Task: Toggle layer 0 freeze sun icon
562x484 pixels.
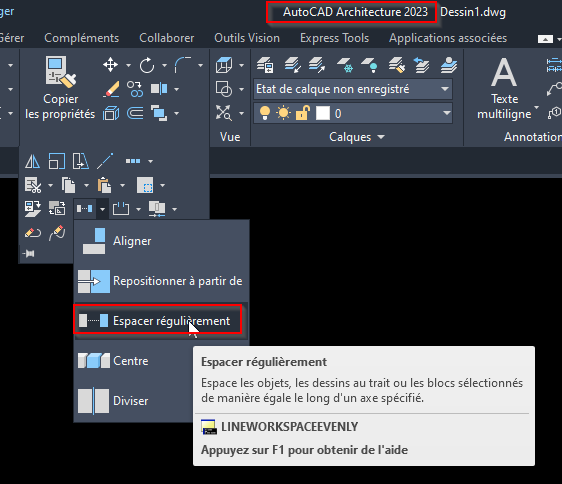Action: point(284,113)
